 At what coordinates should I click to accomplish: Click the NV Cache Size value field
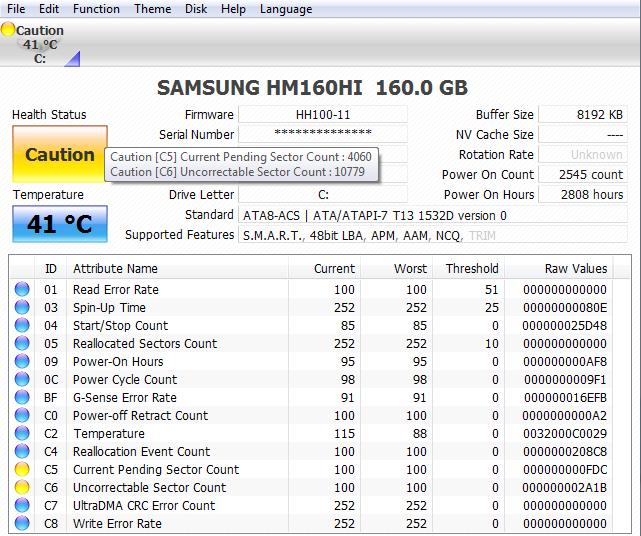pos(583,134)
